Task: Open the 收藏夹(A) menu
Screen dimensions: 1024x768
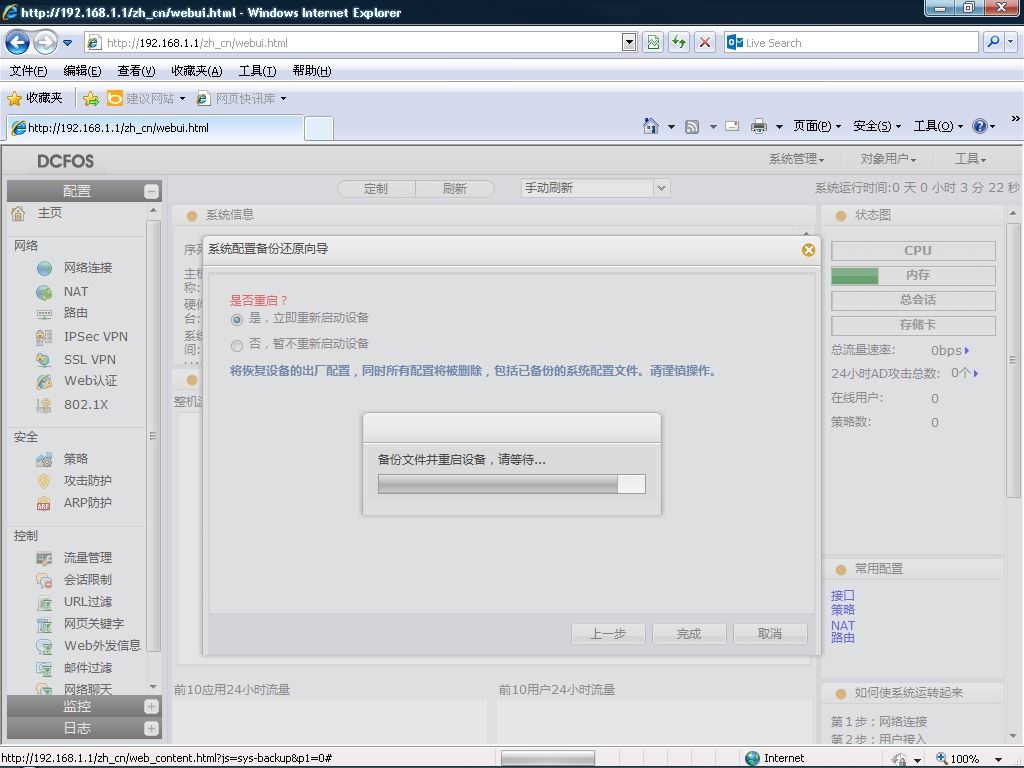Action: click(197, 71)
